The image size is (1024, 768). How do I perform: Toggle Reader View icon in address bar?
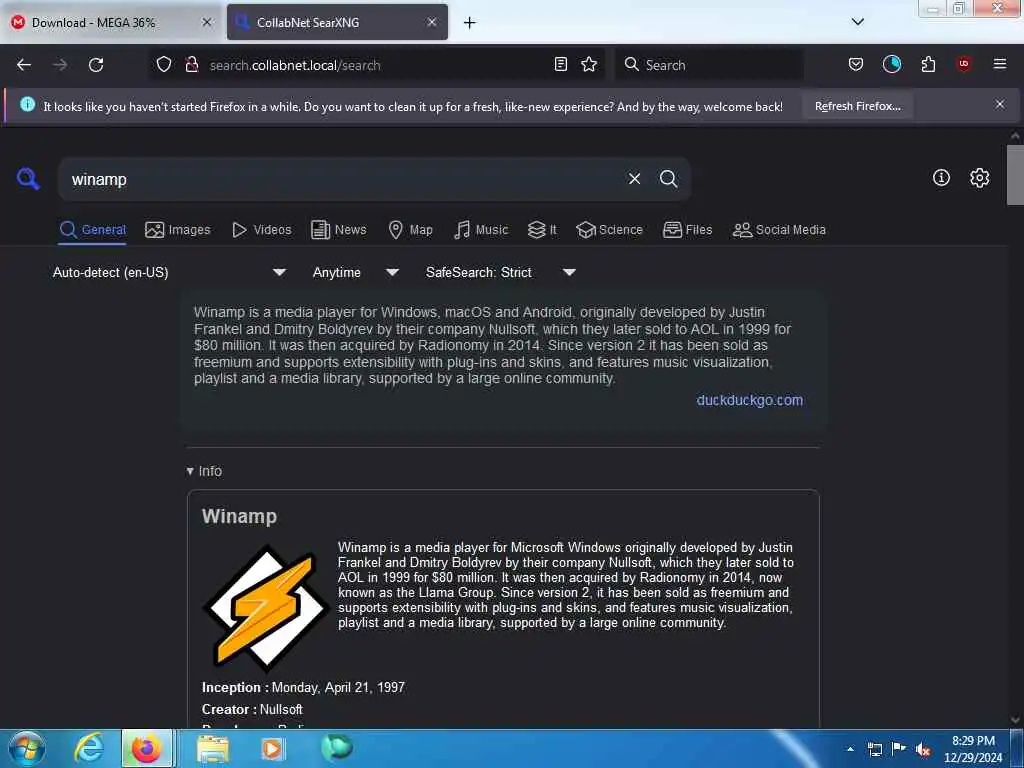[560, 64]
